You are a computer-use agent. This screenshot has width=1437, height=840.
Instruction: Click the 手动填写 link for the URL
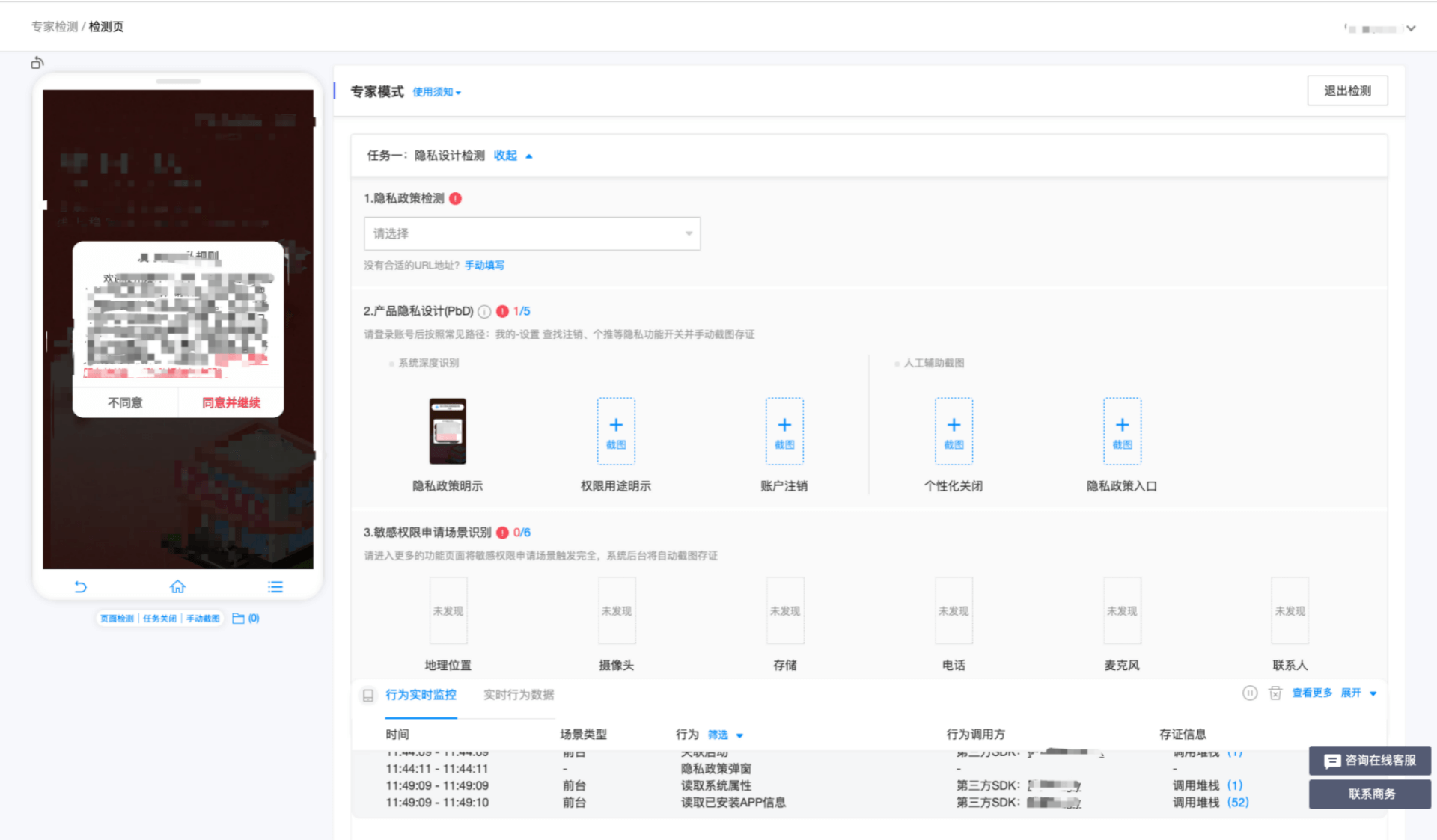tap(483, 265)
